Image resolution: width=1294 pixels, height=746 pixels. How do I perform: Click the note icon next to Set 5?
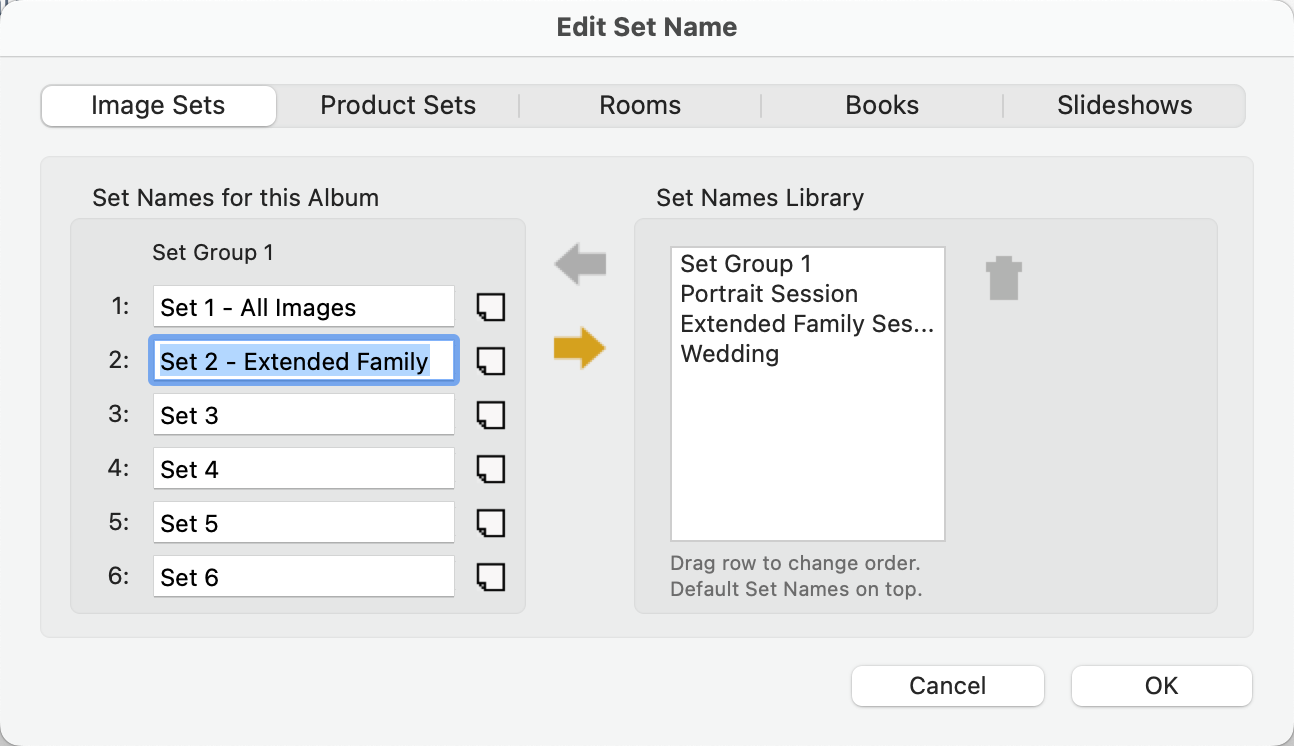pyautogui.click(x=490, y=523)
